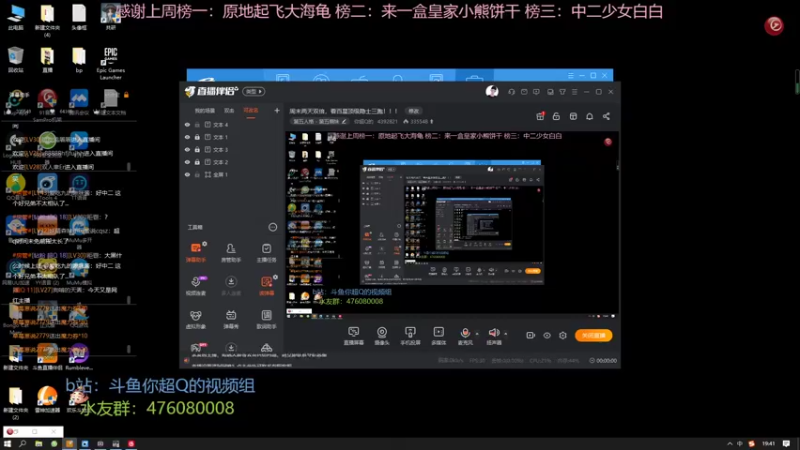Toggle preview eye icon in bottom bar
The image size is (800, 450).
[x=547, y=335]
